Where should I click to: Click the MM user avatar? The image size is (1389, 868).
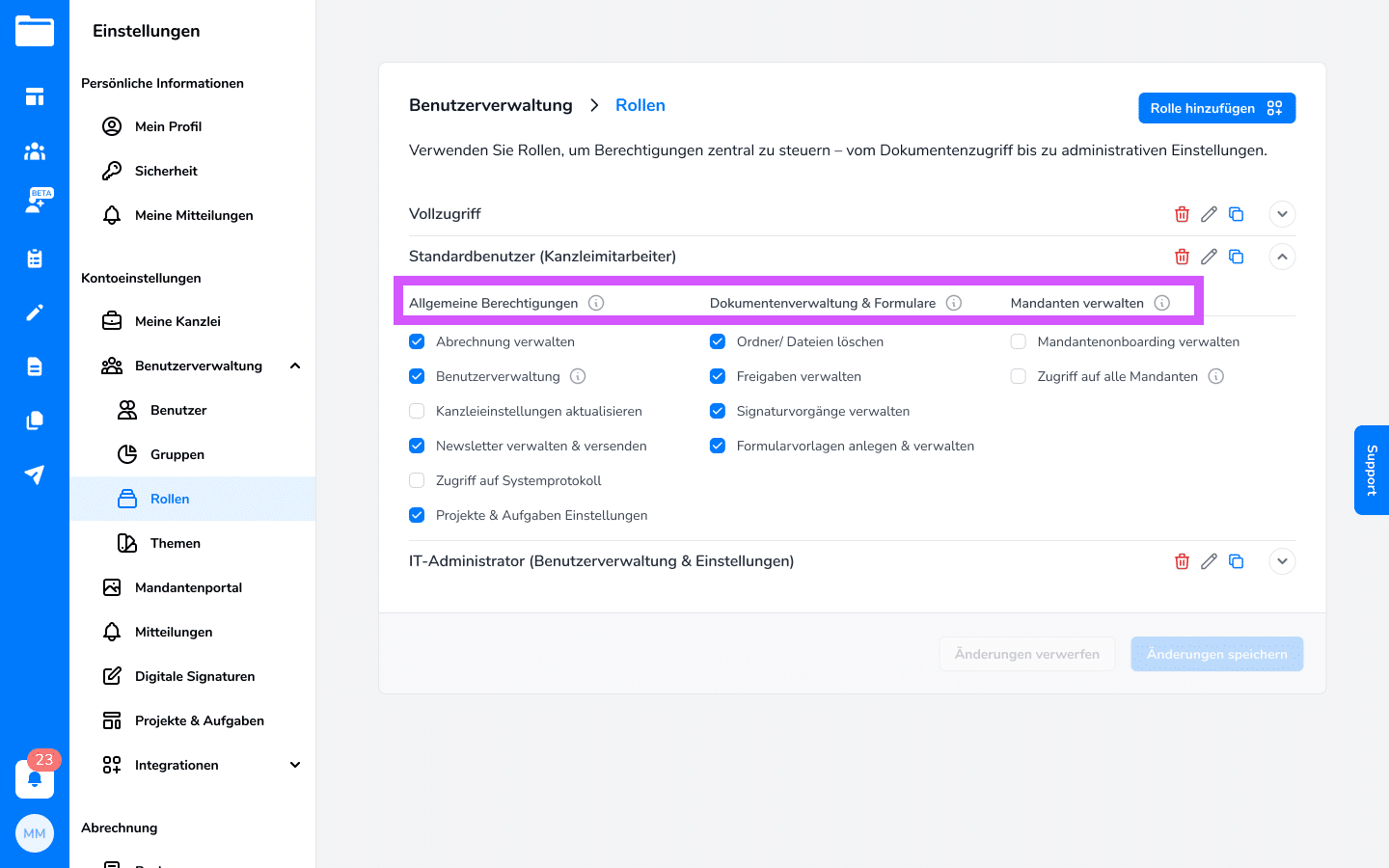[x=35, y=833]
